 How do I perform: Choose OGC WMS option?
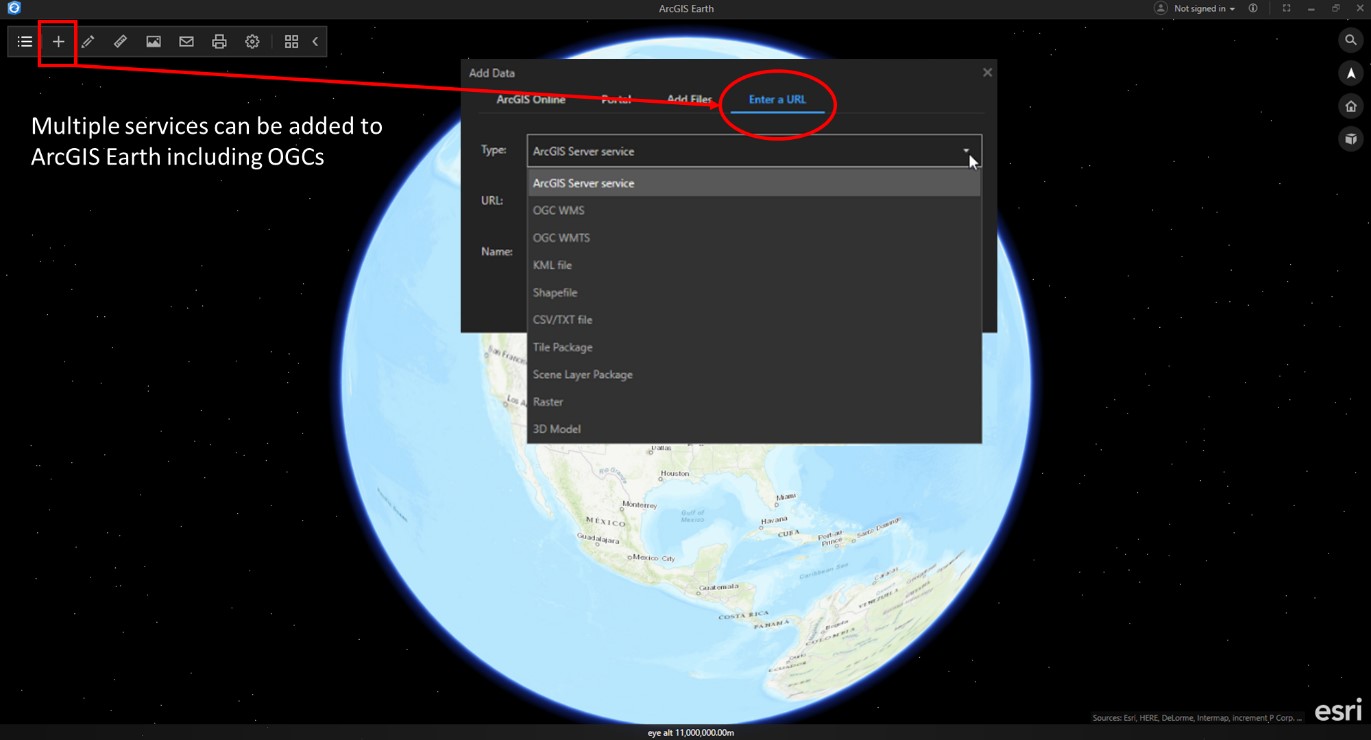point(754,211)
